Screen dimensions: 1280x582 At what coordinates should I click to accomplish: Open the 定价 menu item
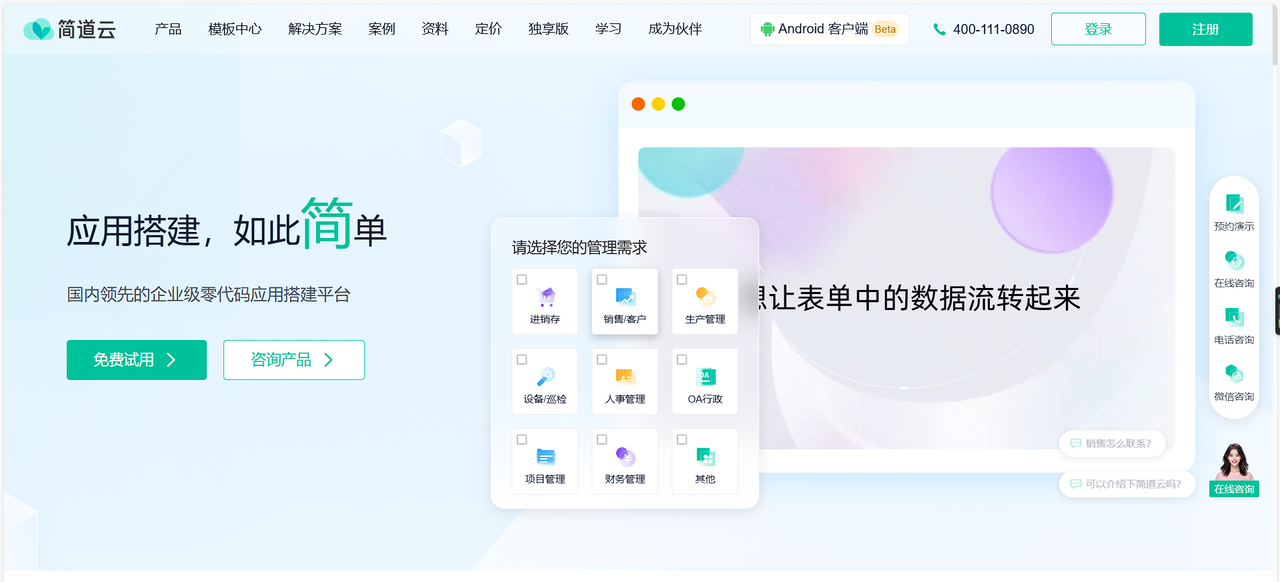click(x=489, y=29)
